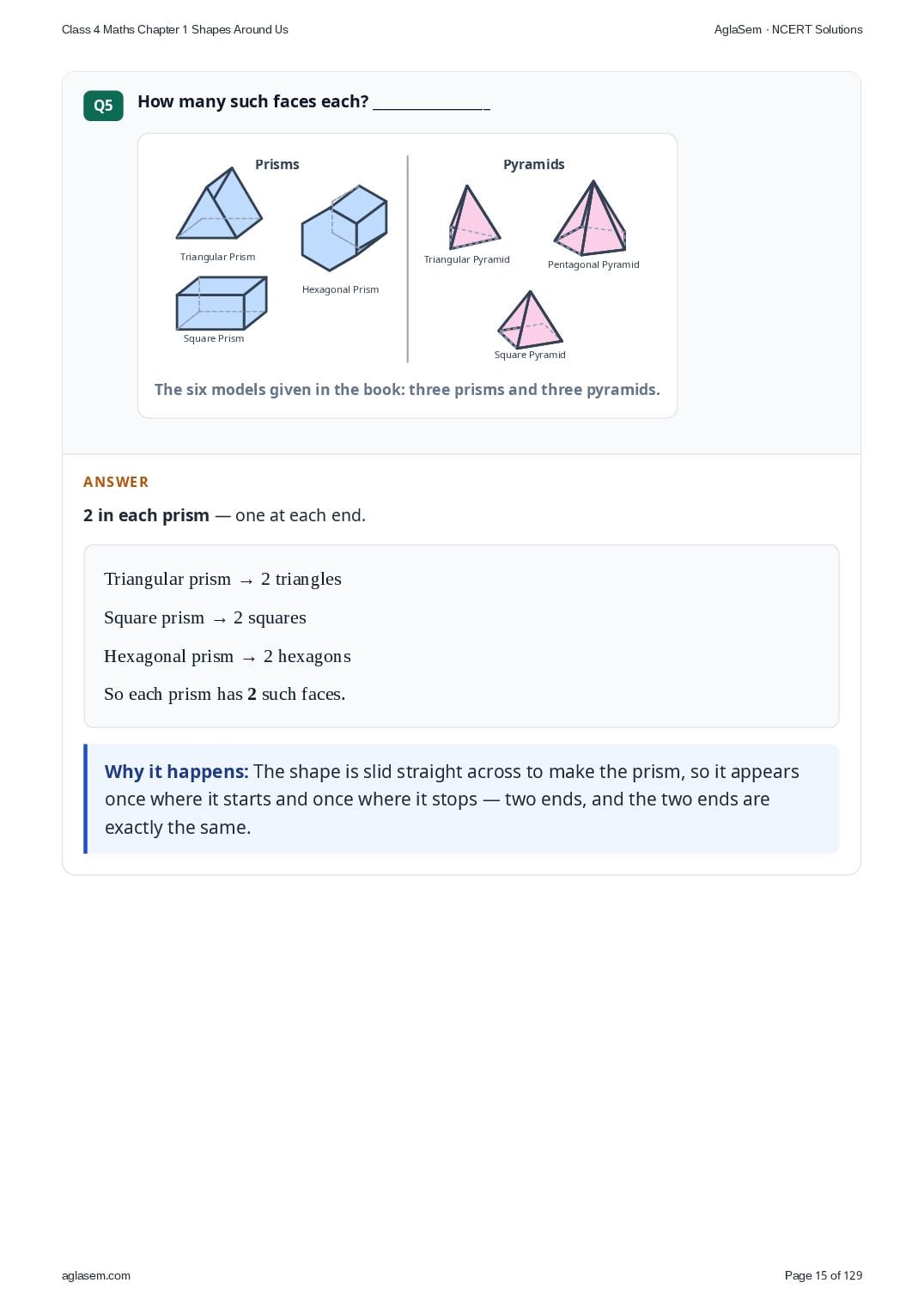
Task: Click the Page 15 of 129 indicator
Action: tap(824, 1275)
